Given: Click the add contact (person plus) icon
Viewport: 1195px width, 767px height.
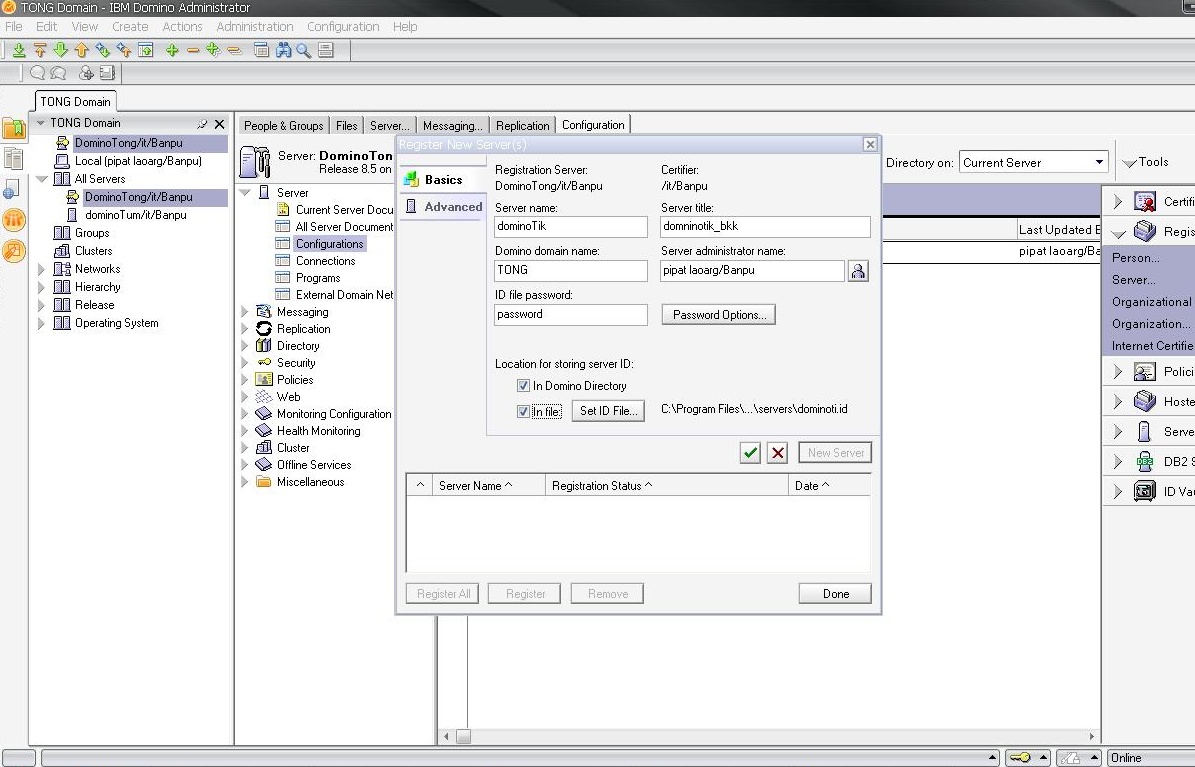Looking at the screenshot, I should (86, 73).
